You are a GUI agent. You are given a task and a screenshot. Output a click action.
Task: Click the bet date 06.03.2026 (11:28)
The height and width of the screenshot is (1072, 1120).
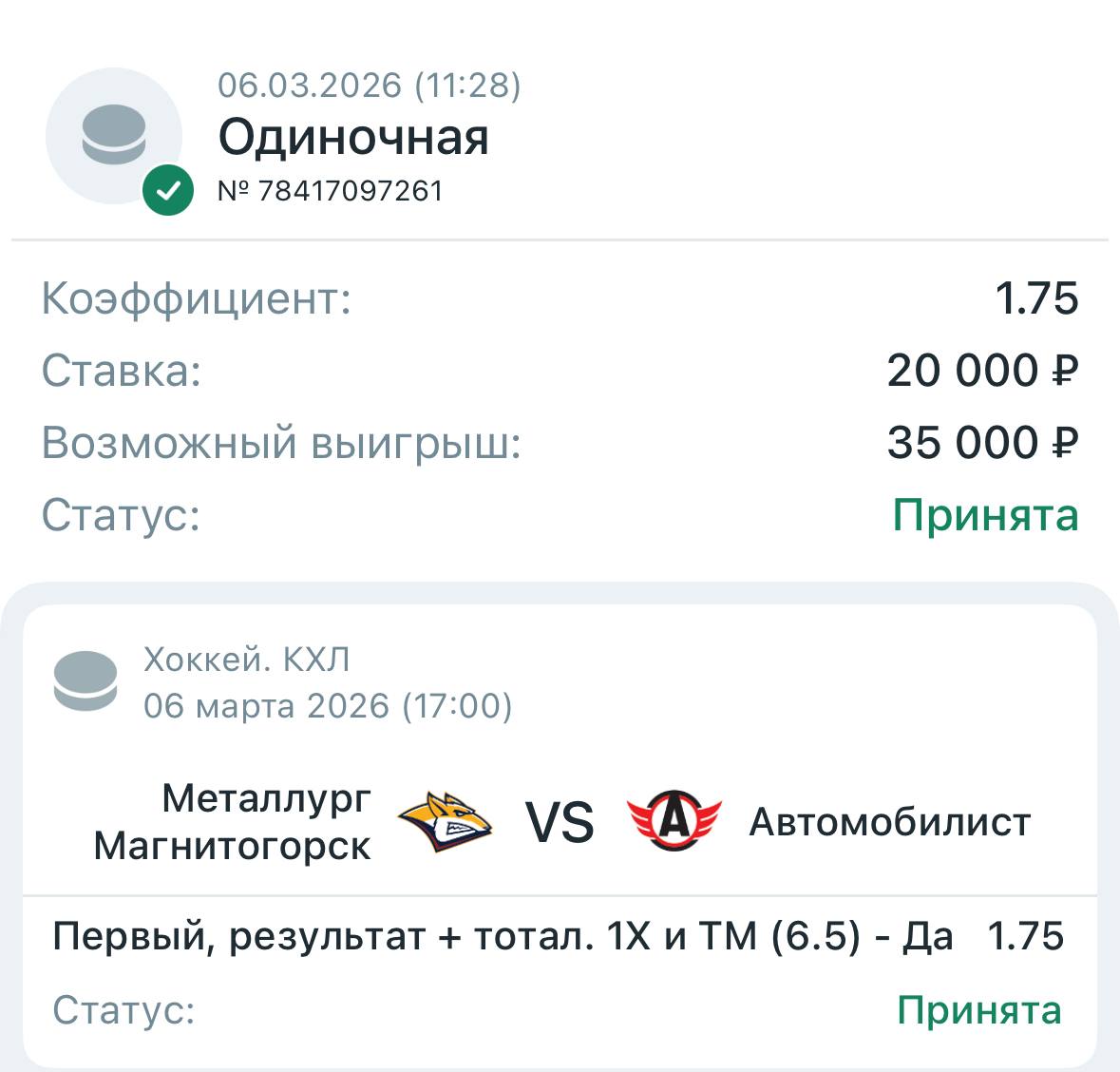pos(369,86)
